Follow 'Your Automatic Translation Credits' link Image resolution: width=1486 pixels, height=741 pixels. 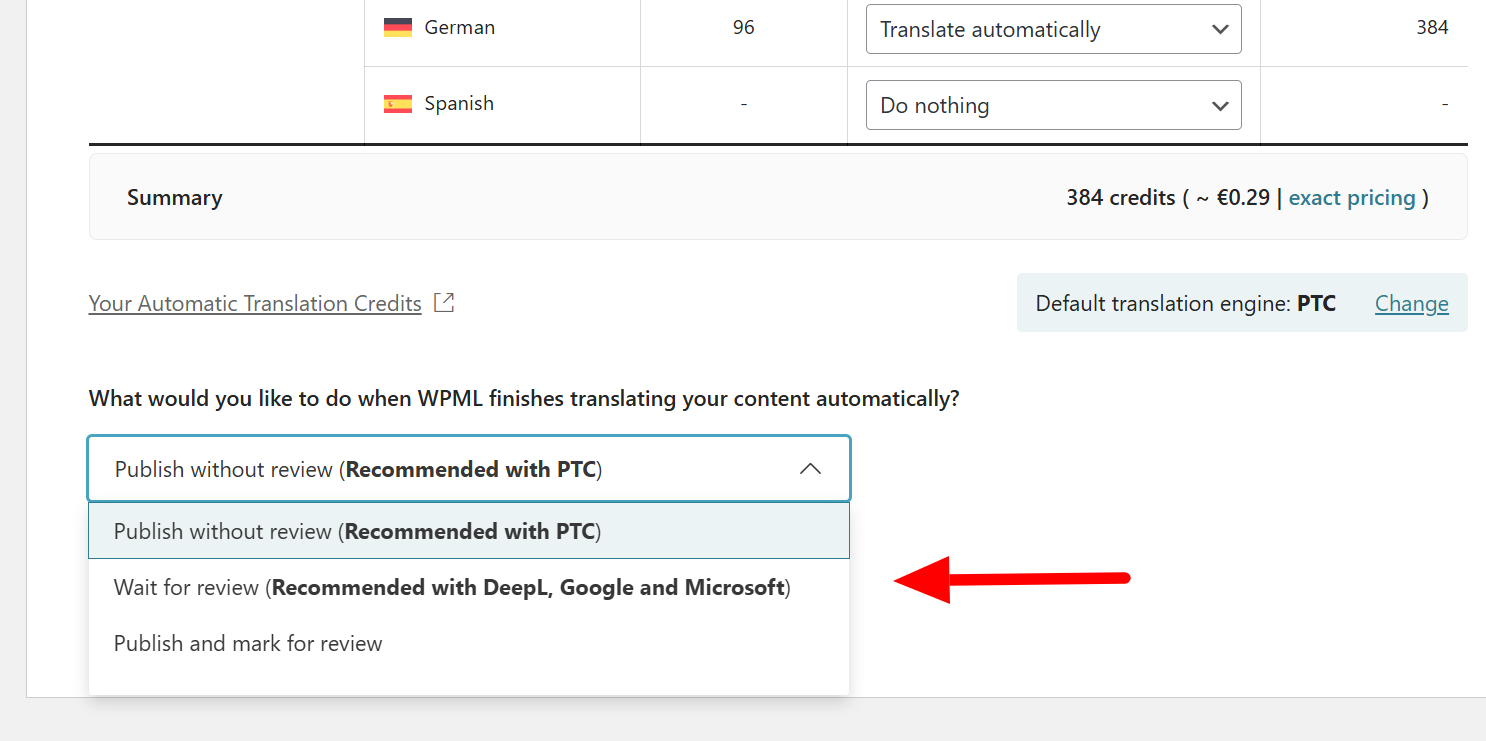(x=255, y=304)
